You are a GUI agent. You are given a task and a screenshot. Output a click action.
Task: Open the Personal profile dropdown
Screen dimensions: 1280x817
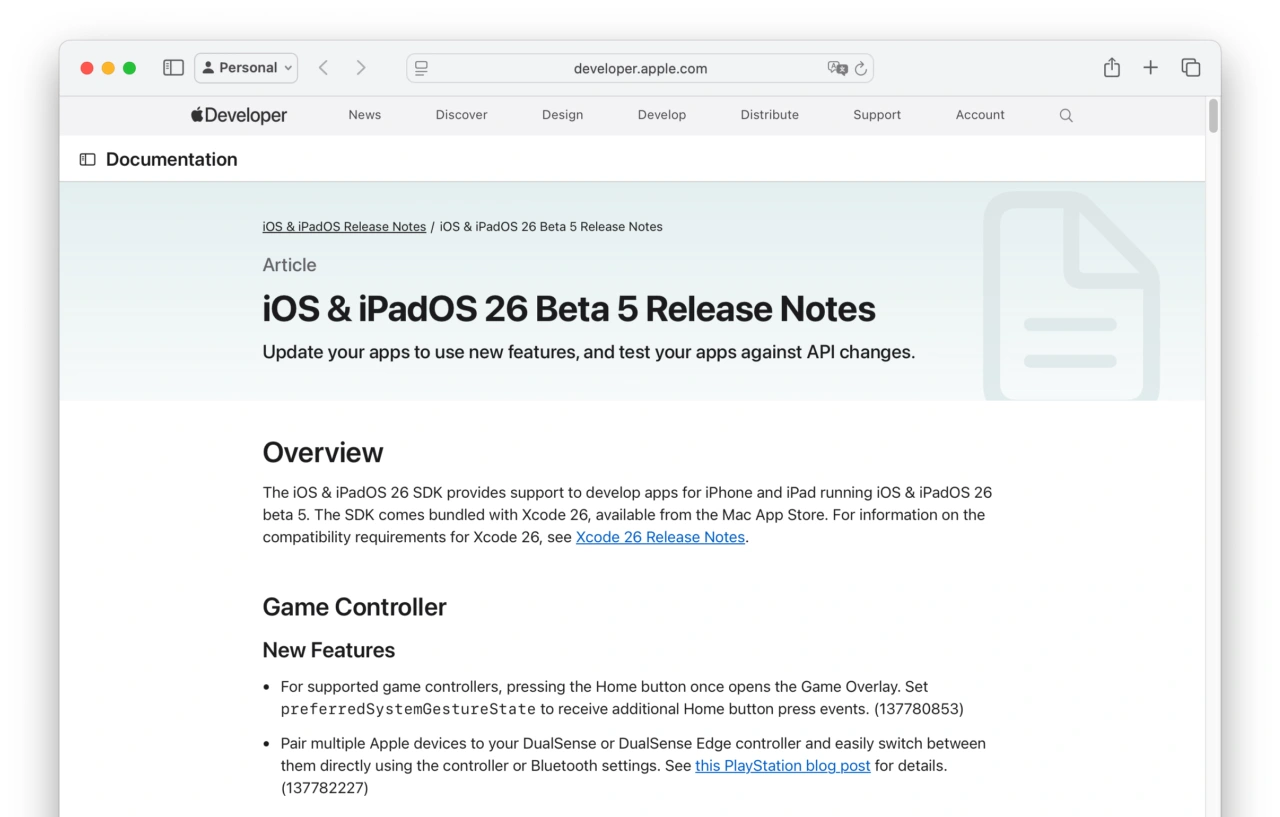246,68
